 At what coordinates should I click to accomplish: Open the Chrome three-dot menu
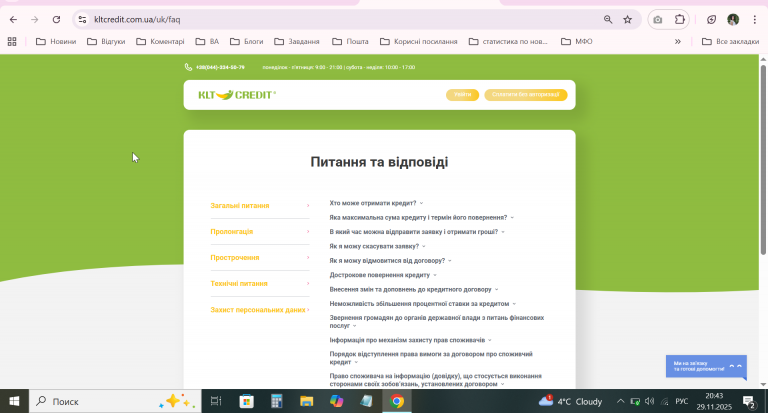755,20
